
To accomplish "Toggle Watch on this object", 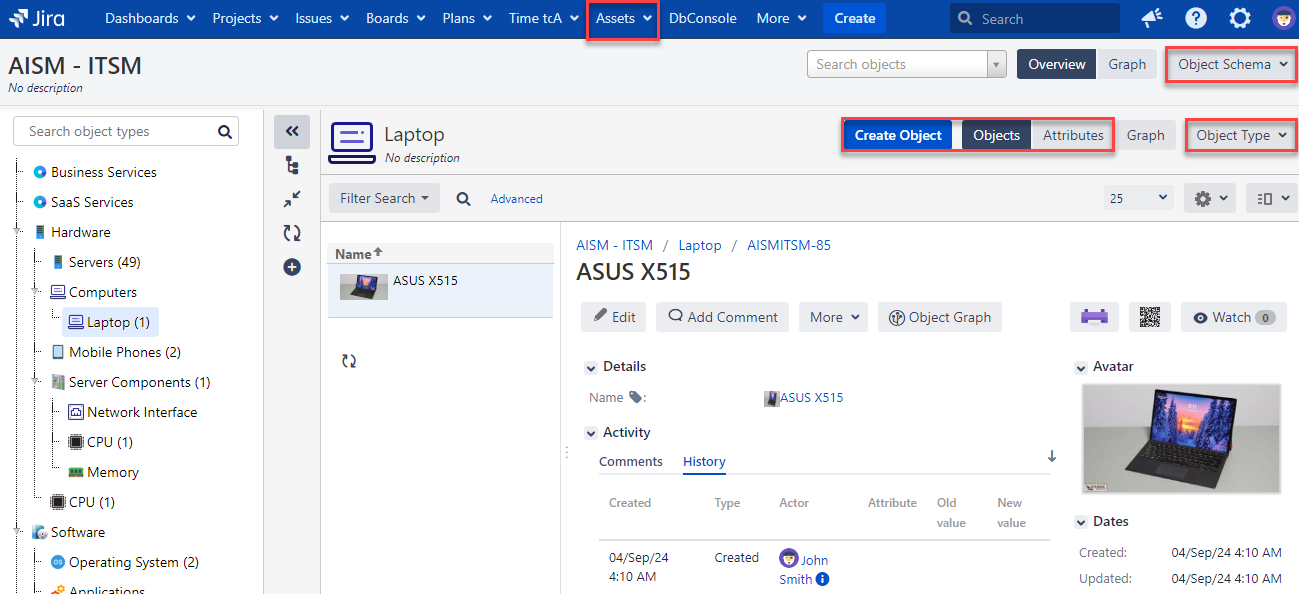I will point(1233,317).
